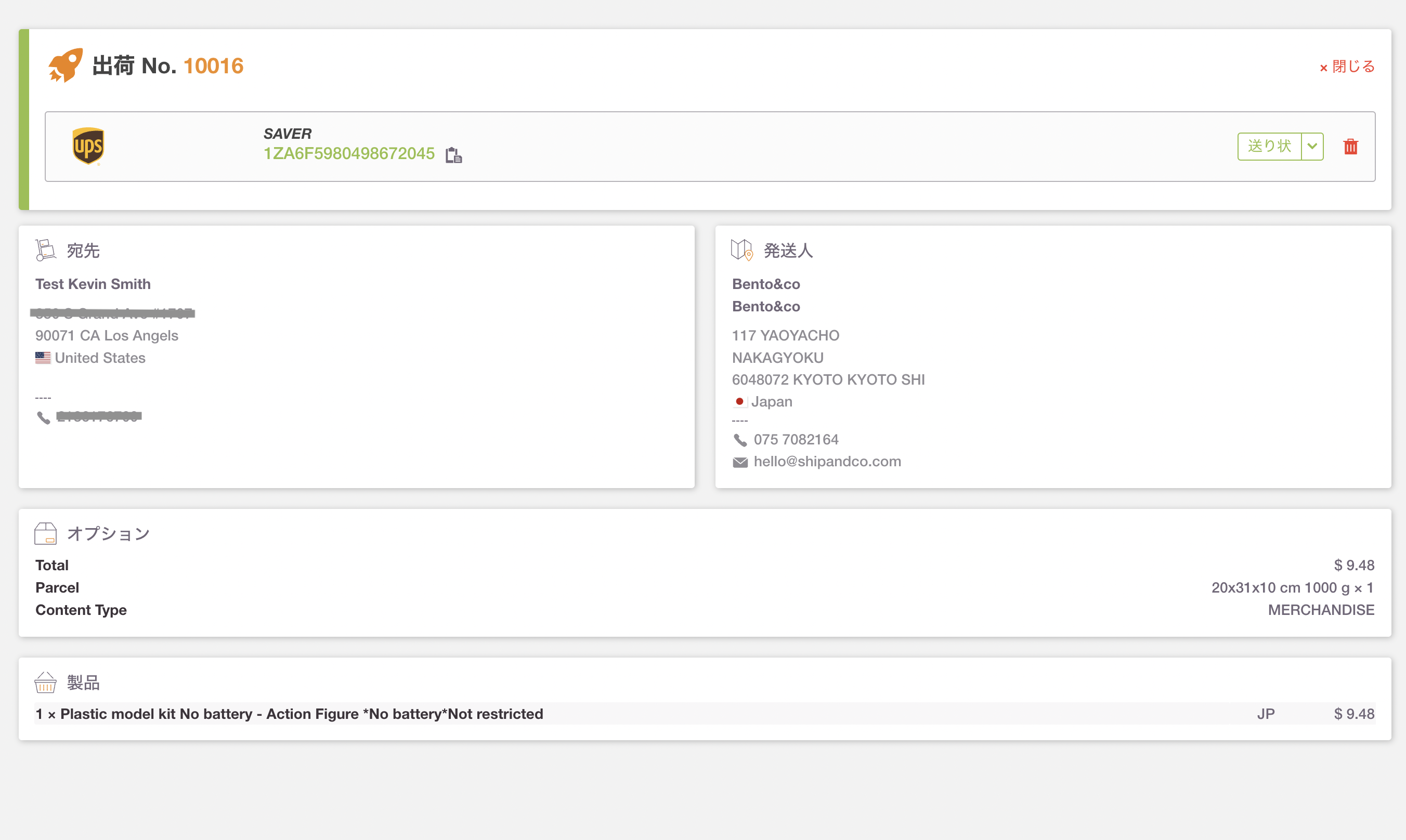Click the 出荷 No. heading text
Viewport: 1406px width, 840px height.
tap(134, 66)
